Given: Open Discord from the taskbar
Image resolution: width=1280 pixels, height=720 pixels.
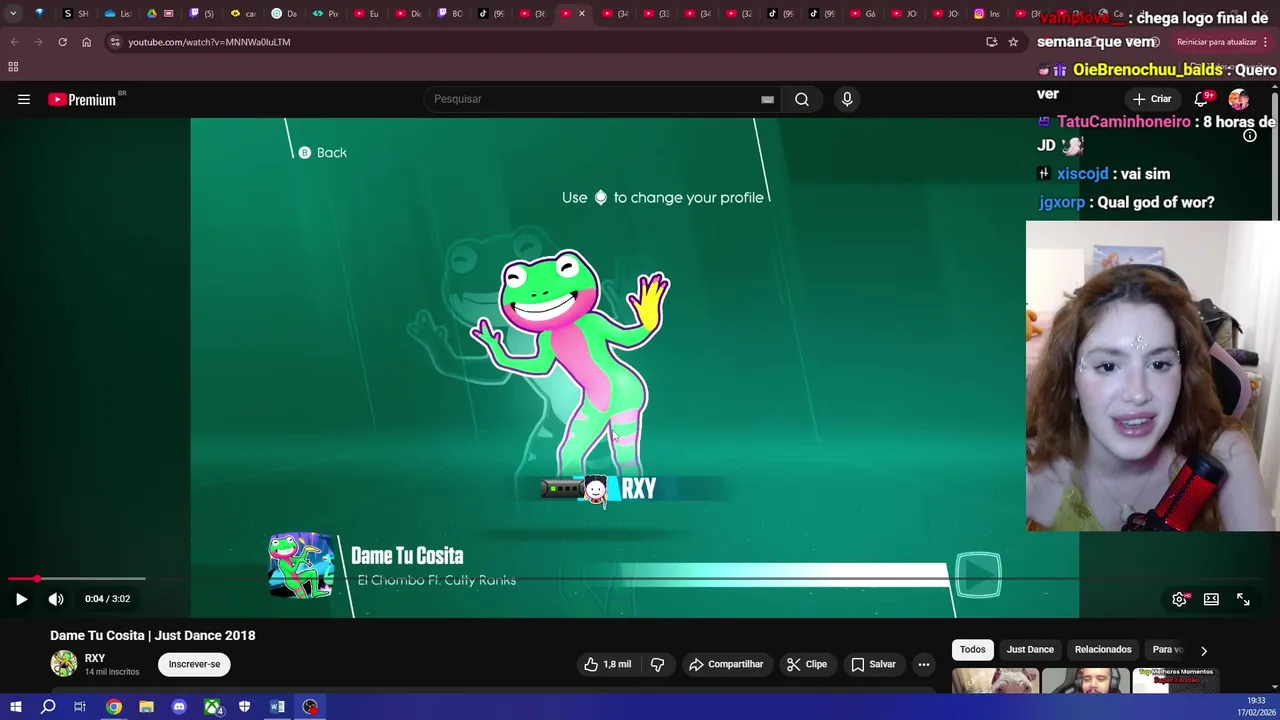Looking at the screenshot, I should (x=179, y=707).
